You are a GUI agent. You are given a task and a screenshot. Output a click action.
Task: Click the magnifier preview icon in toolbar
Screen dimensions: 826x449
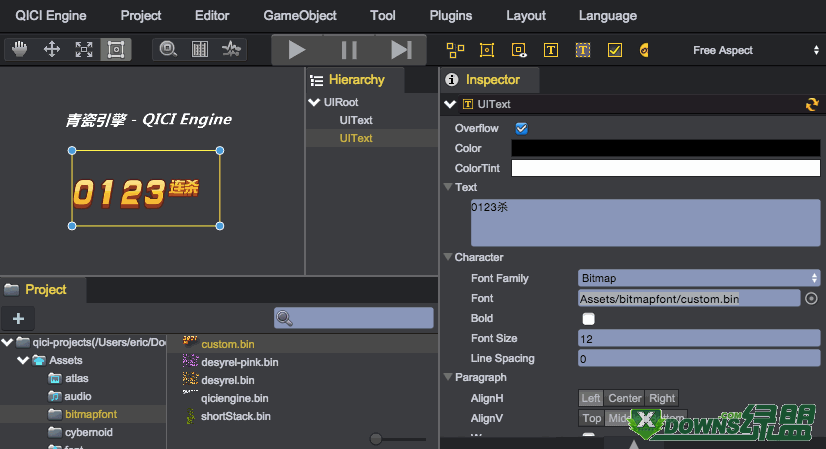click(168, 50)
